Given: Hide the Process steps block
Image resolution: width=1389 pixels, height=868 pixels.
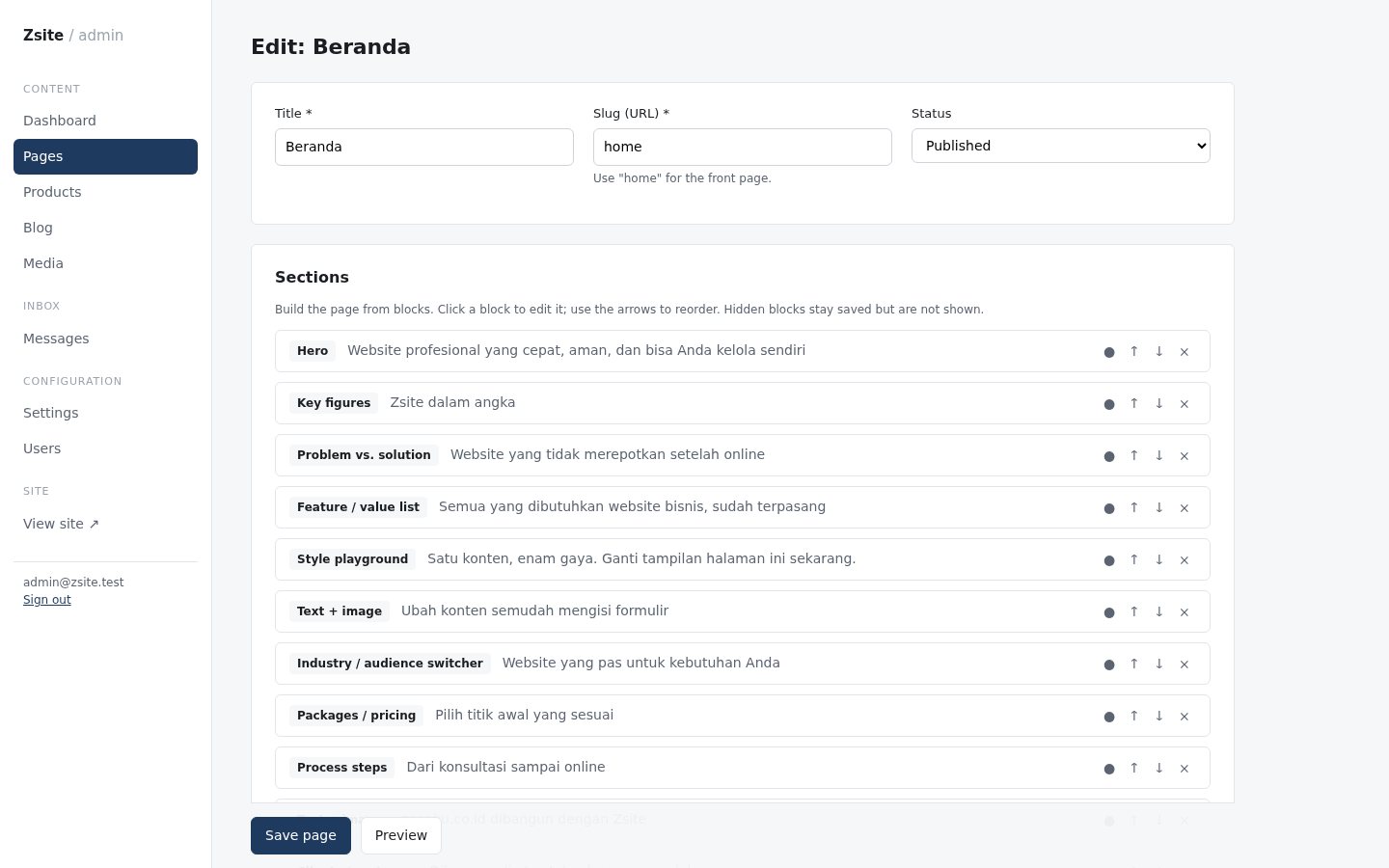Looking at the screenshot, I should point(1109,768).
